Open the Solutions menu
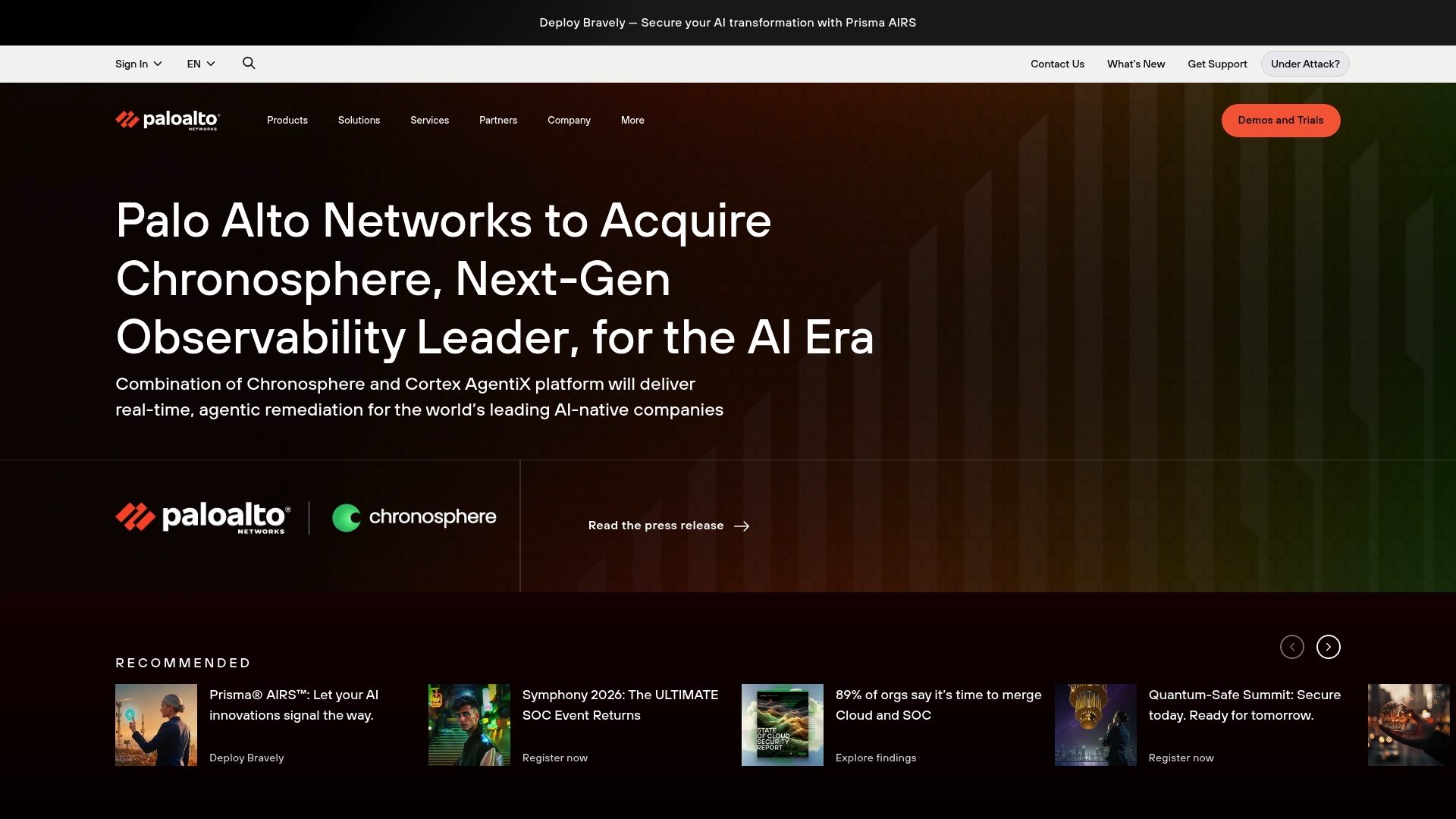Viewport: 1456px width, 819px height. 359,121
